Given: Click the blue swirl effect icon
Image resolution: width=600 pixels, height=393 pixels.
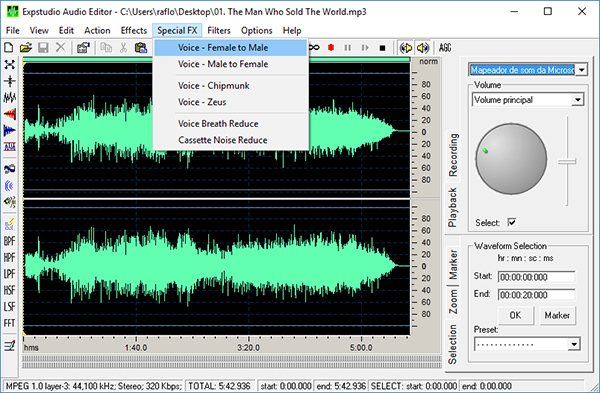Looking at the screenshot, I should click(10, 169).
